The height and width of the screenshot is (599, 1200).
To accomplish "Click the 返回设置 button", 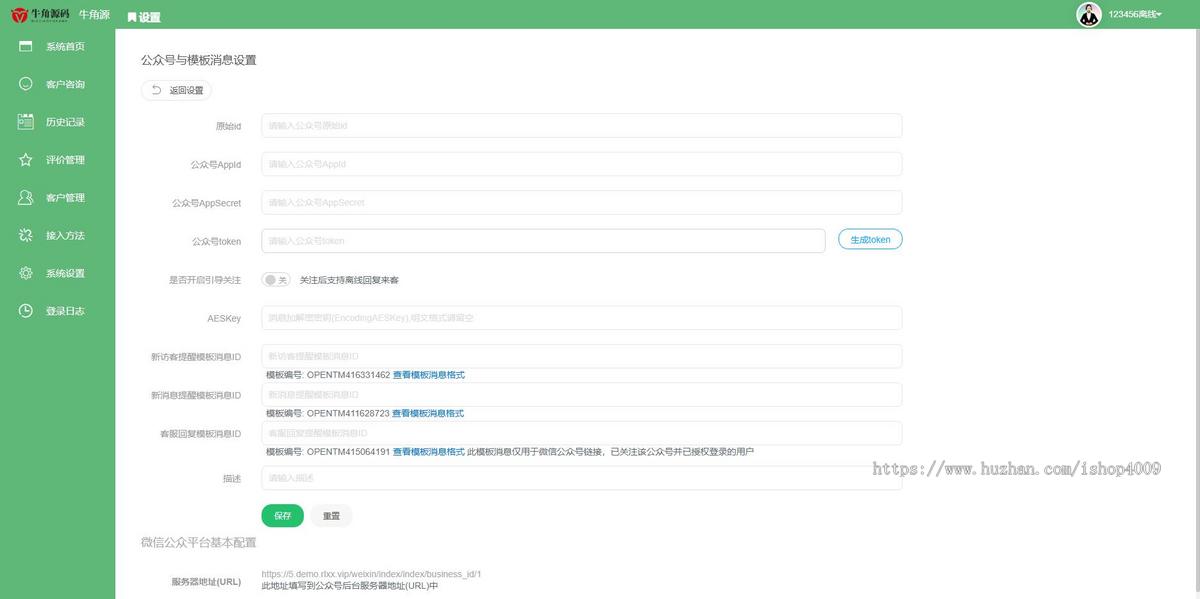I will [x=177, y=90].
